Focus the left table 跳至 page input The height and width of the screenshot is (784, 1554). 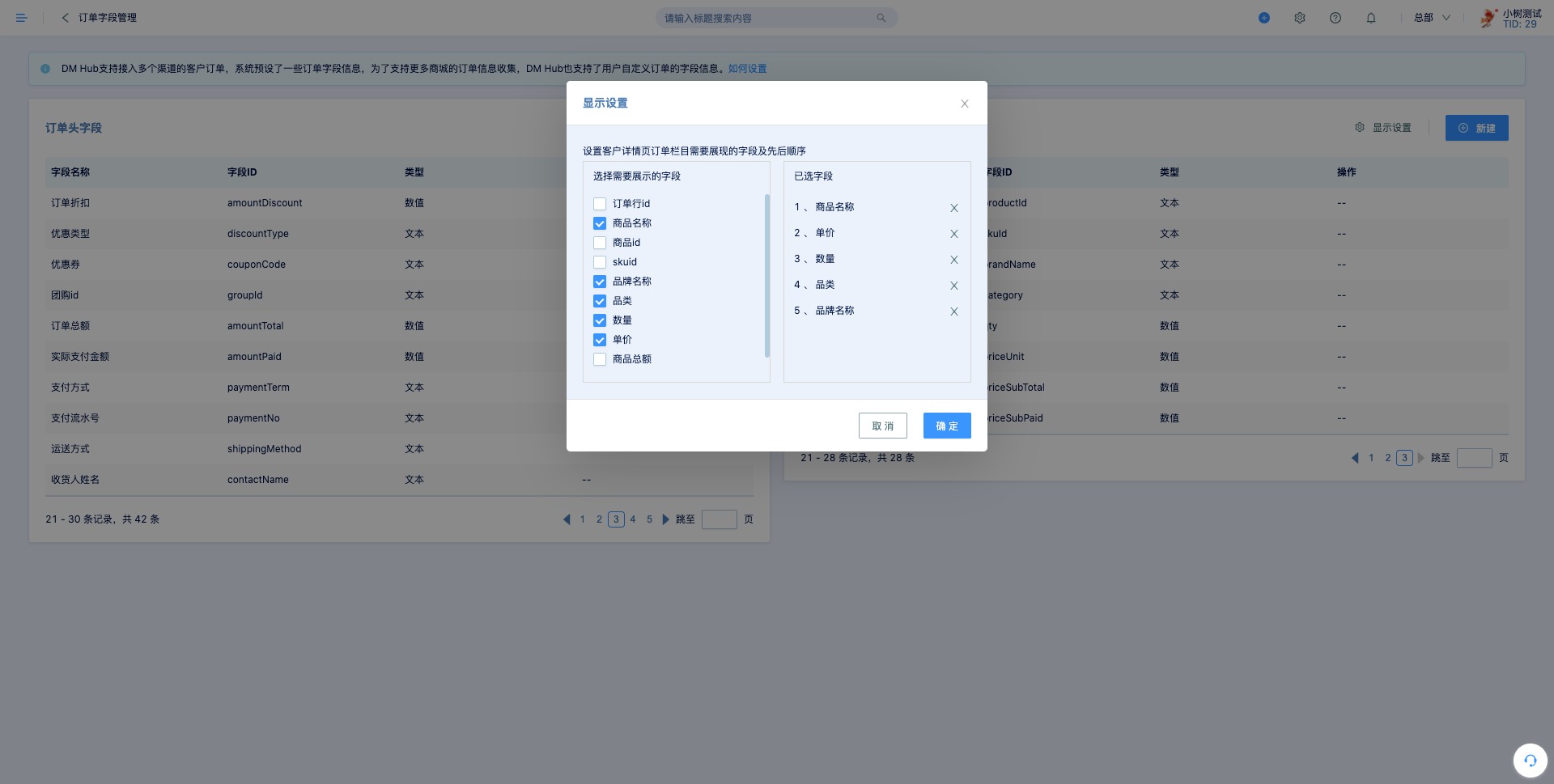719,519
